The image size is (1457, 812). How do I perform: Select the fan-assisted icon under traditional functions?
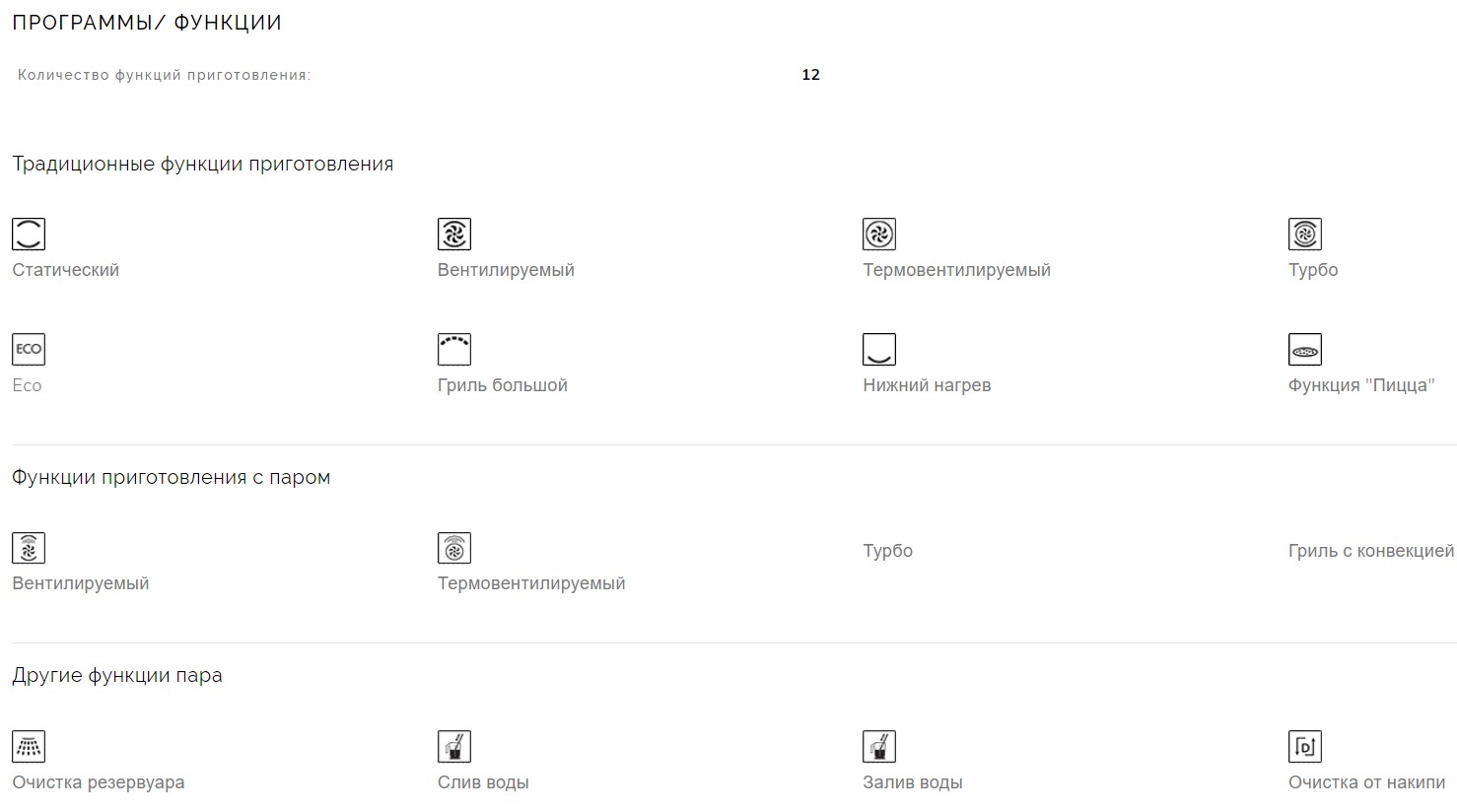[x=454, y=235]
